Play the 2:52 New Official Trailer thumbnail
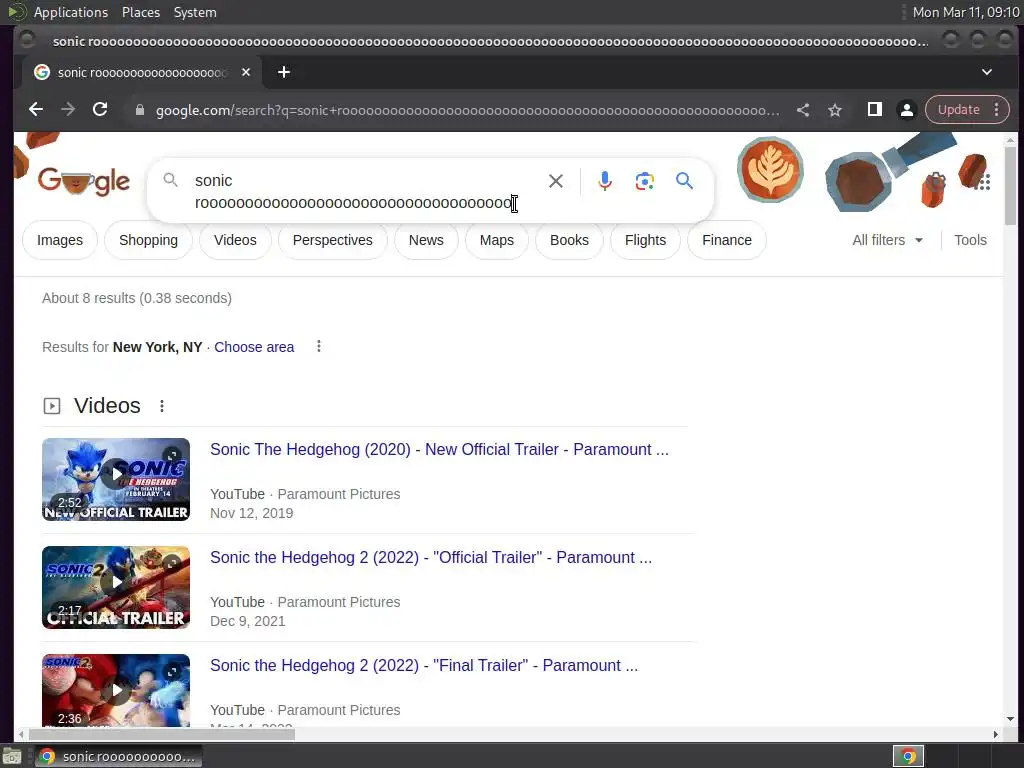 coord(116,479)
